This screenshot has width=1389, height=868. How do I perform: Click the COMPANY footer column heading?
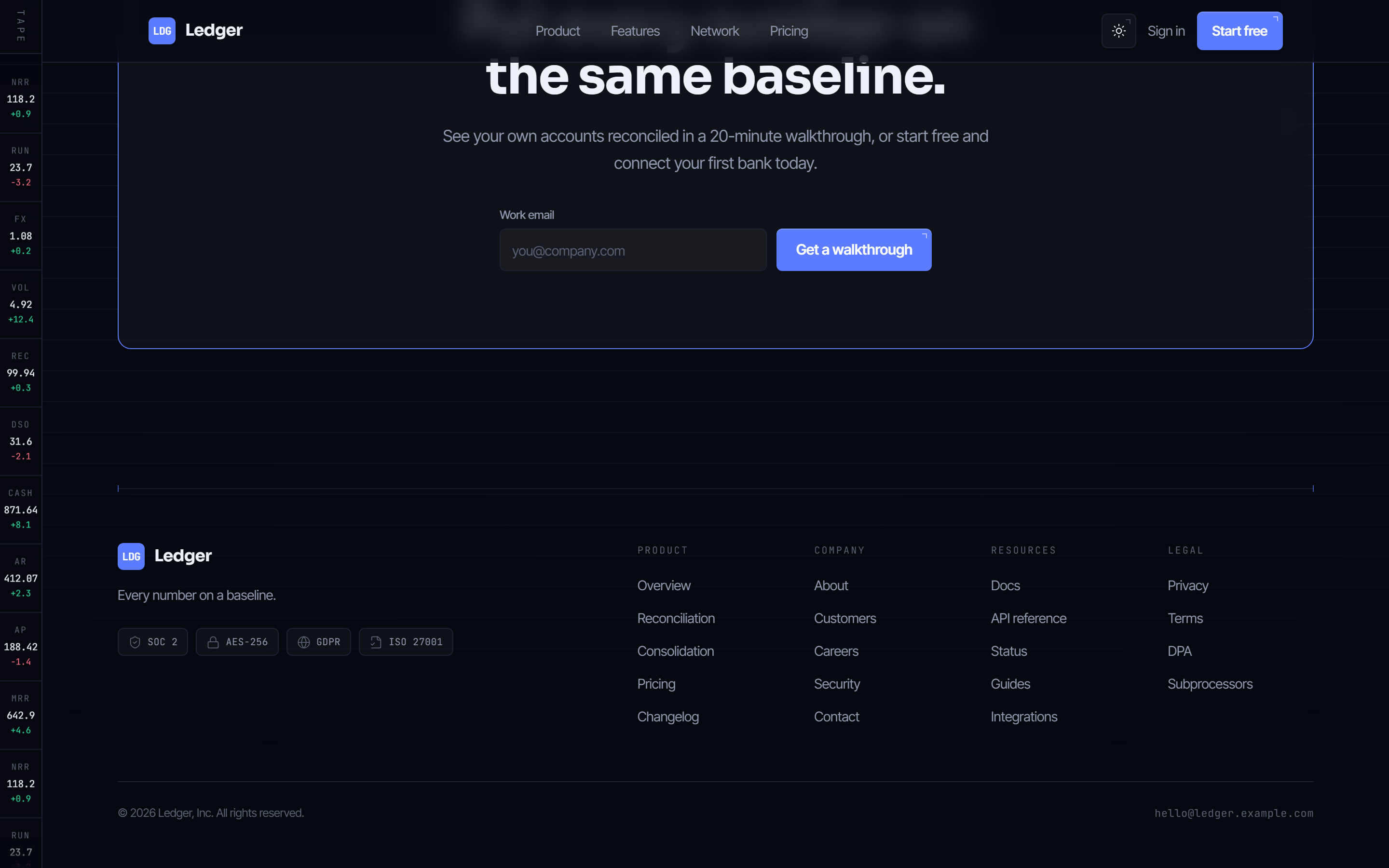[x=839, y=550]
